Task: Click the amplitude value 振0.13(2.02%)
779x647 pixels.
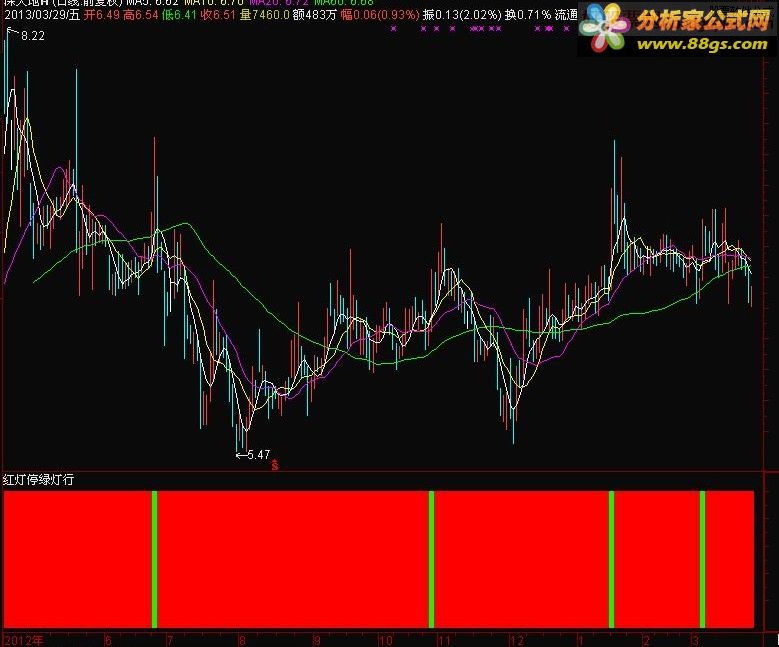Action: tap(462, 15)
